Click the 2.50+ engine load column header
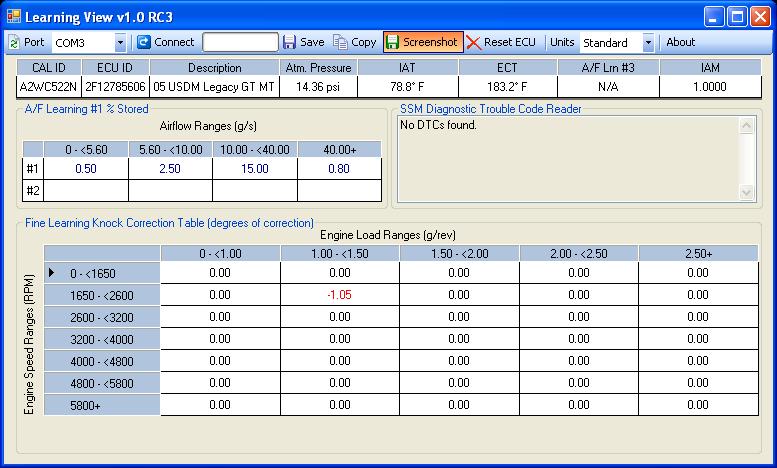 click(698, 253)
